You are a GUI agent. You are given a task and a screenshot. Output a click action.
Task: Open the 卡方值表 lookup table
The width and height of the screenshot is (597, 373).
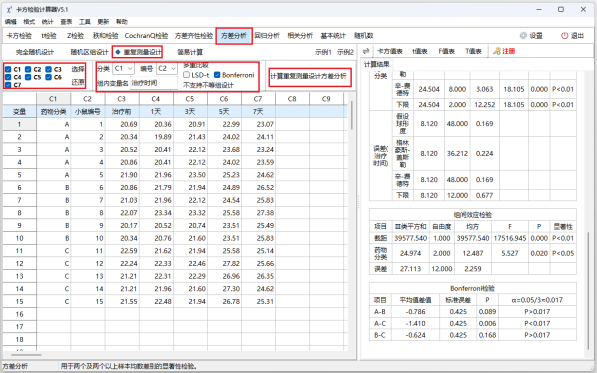click(x=390, y=51)
